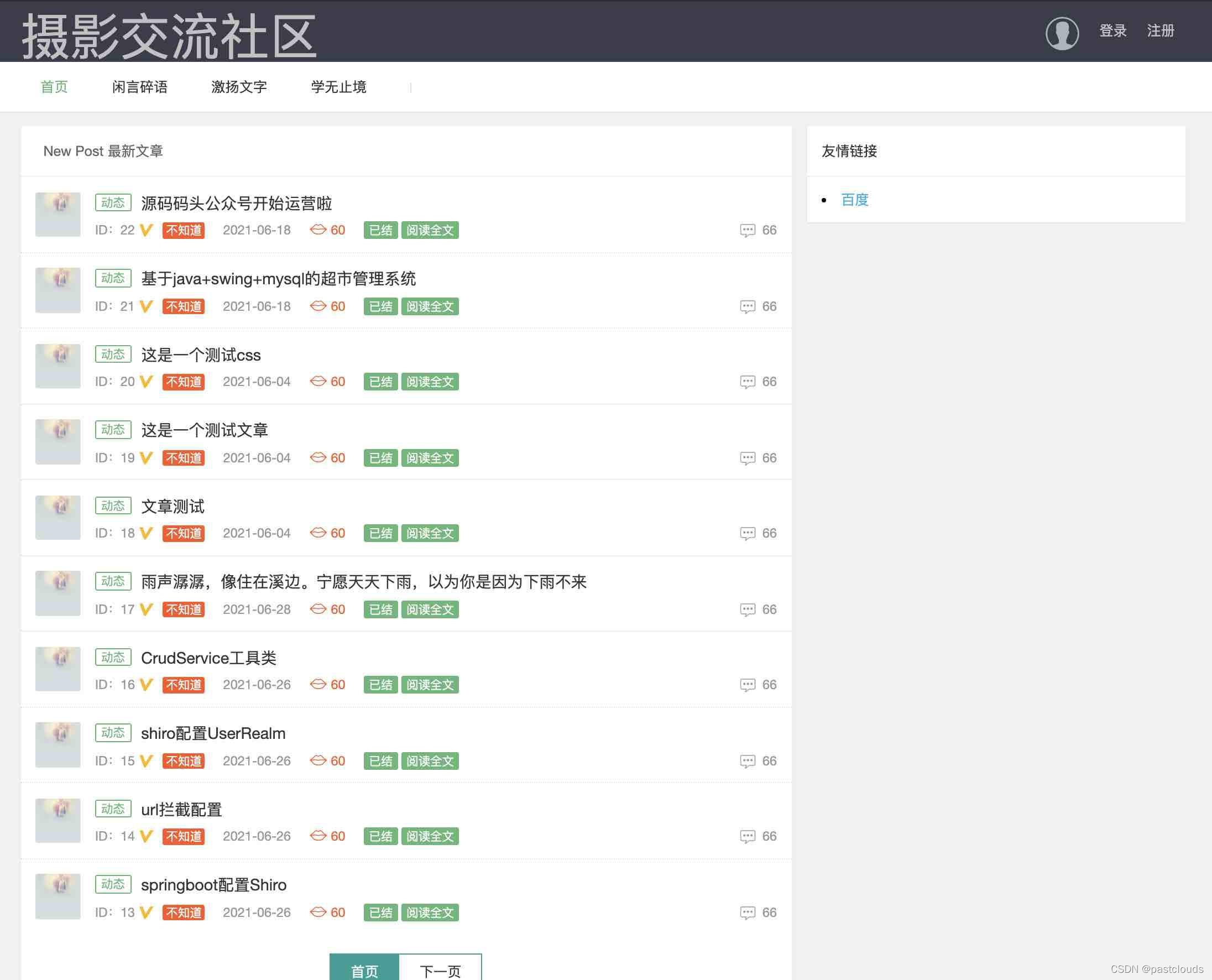Click the views icon on post ID 21
The height and width of the screenshot is (980, 1212).
click(318, 306)
